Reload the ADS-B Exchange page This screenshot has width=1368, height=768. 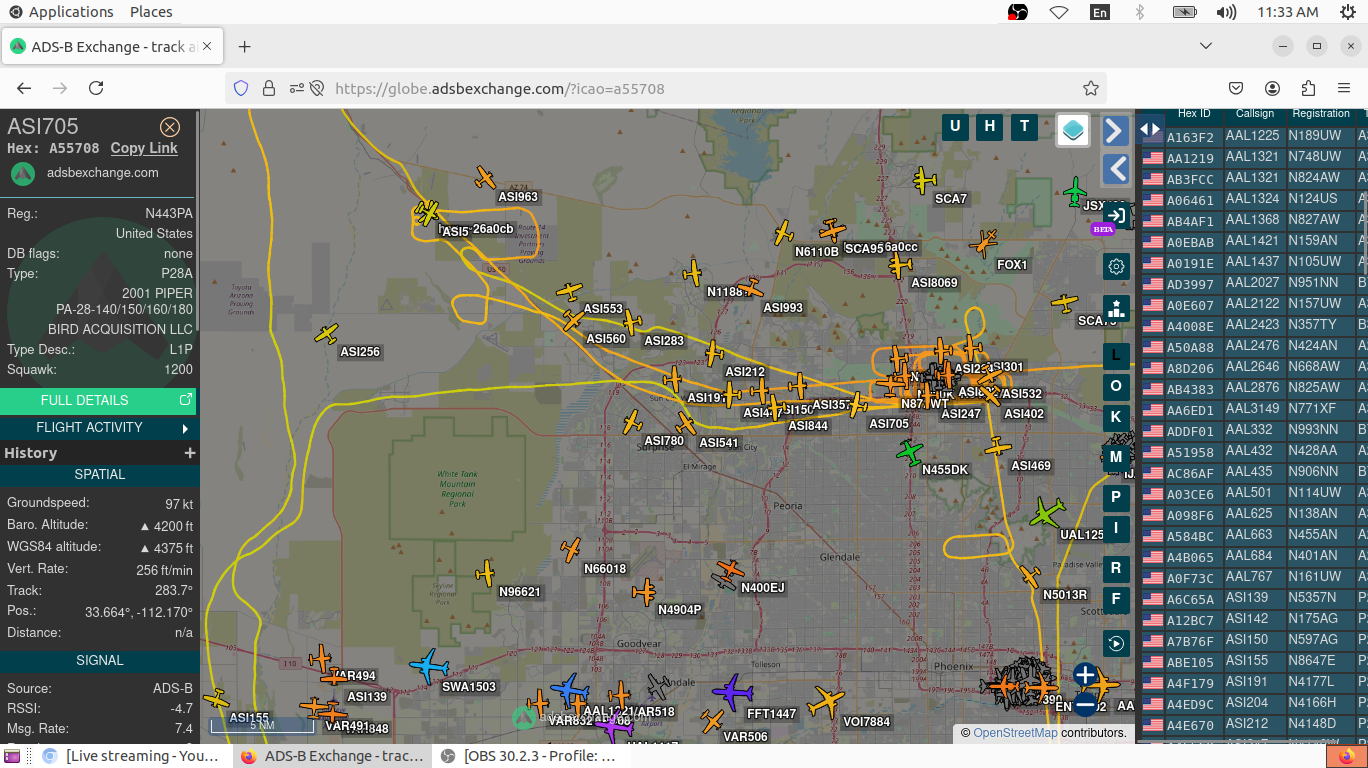tap(96, 88)
